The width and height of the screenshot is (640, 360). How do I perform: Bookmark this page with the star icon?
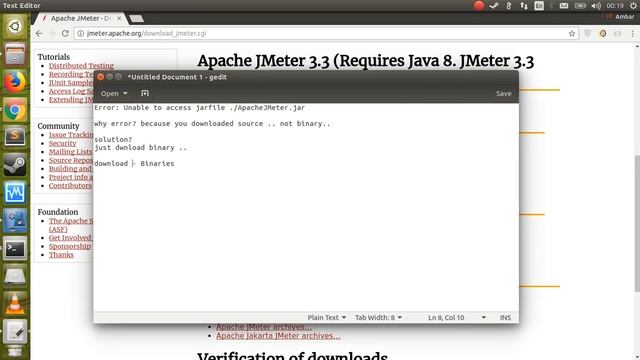click(571, 33)
